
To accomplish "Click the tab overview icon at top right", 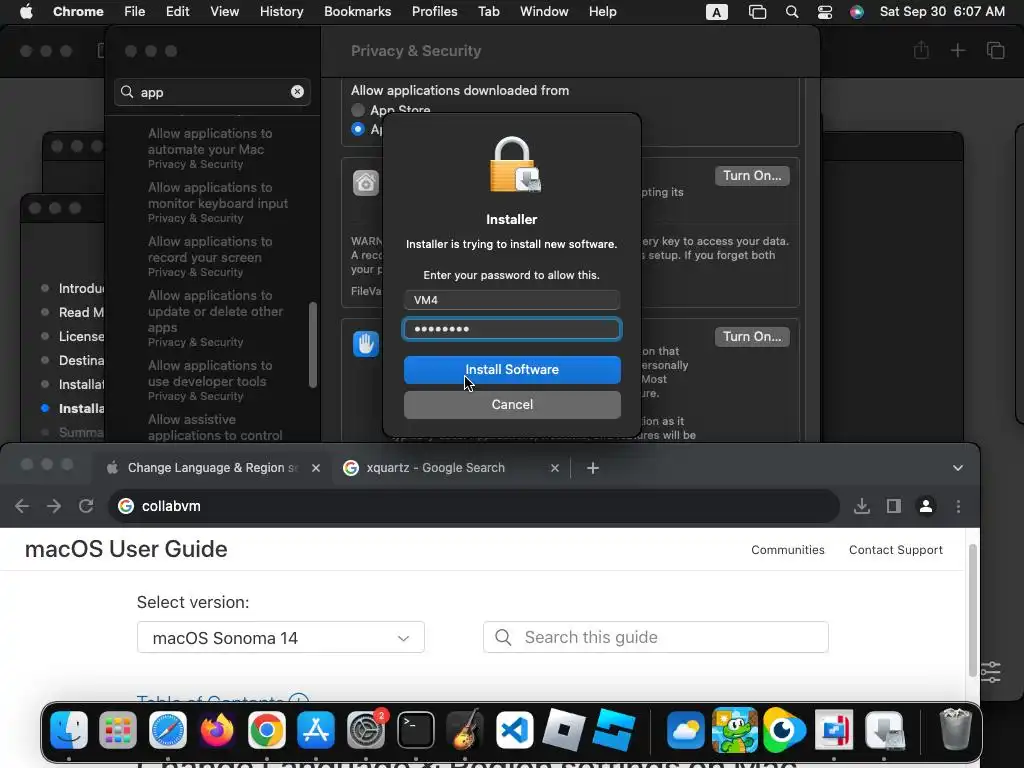I will pyautogui.click(x=996, y=50).
